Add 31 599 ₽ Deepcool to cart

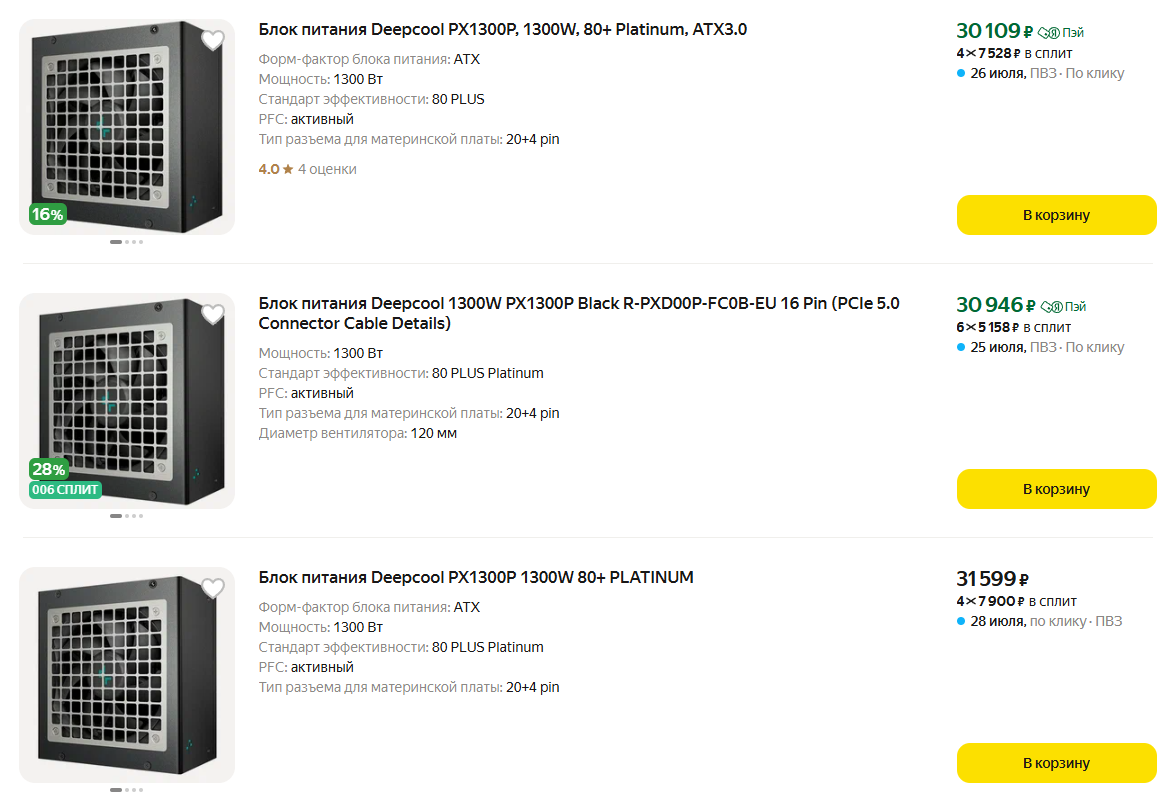click(1056, 763)
